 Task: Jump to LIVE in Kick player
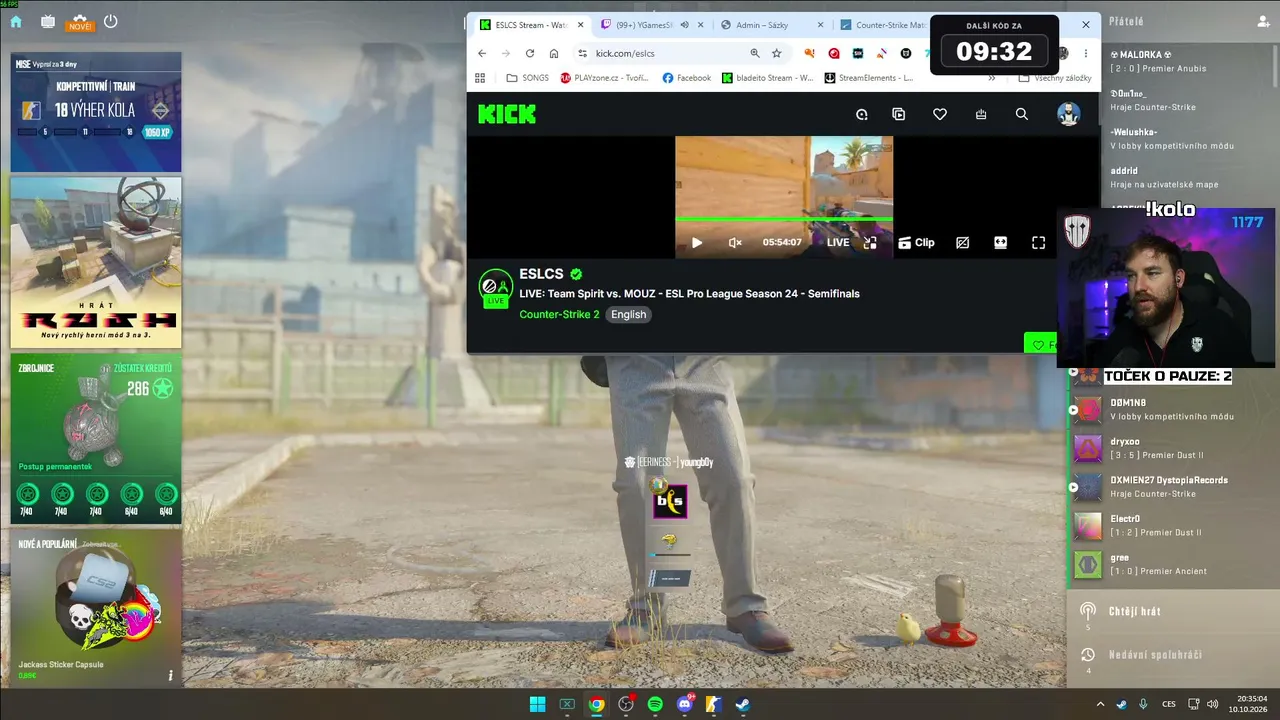coord(838,242)
